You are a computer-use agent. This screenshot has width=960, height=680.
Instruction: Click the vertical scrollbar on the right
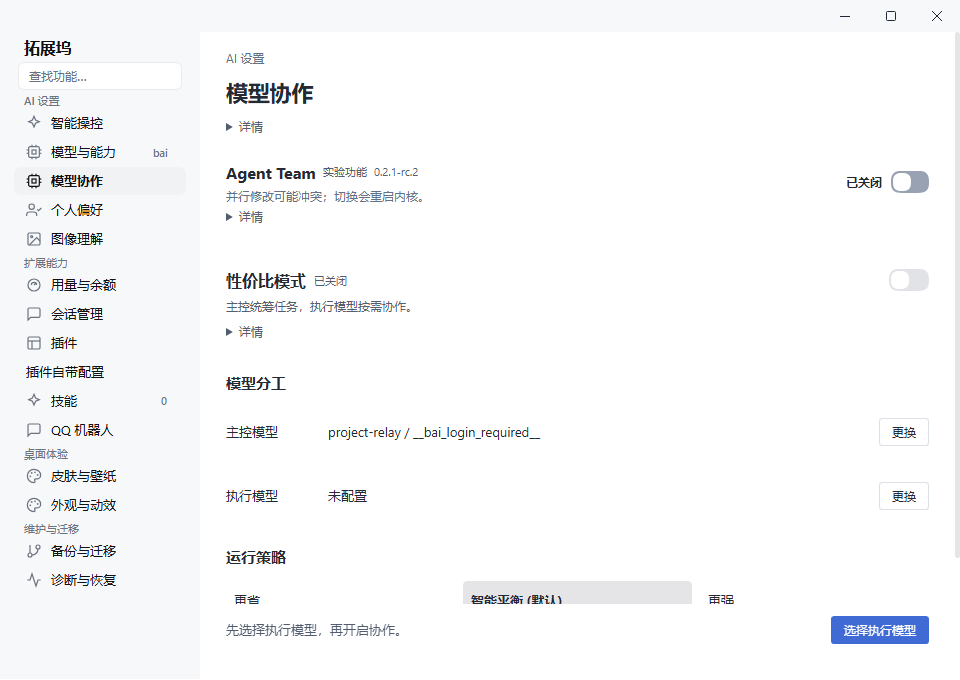957,294
